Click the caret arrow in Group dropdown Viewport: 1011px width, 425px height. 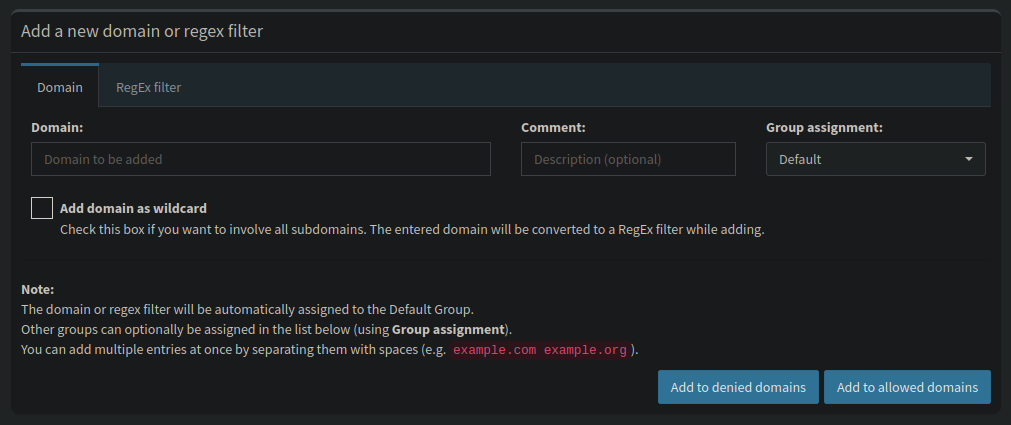[968, 159]
